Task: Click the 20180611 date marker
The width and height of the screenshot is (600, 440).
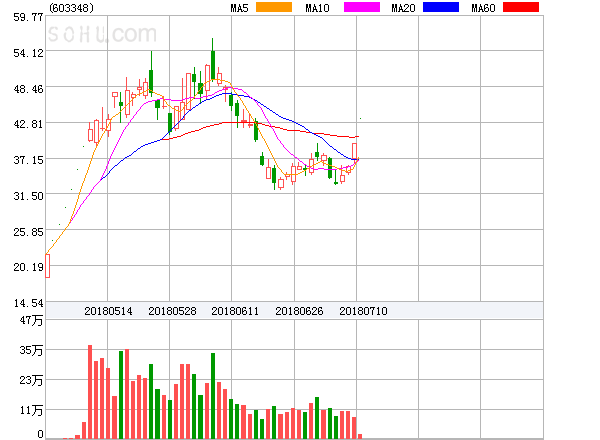Action: click(235, 312)
